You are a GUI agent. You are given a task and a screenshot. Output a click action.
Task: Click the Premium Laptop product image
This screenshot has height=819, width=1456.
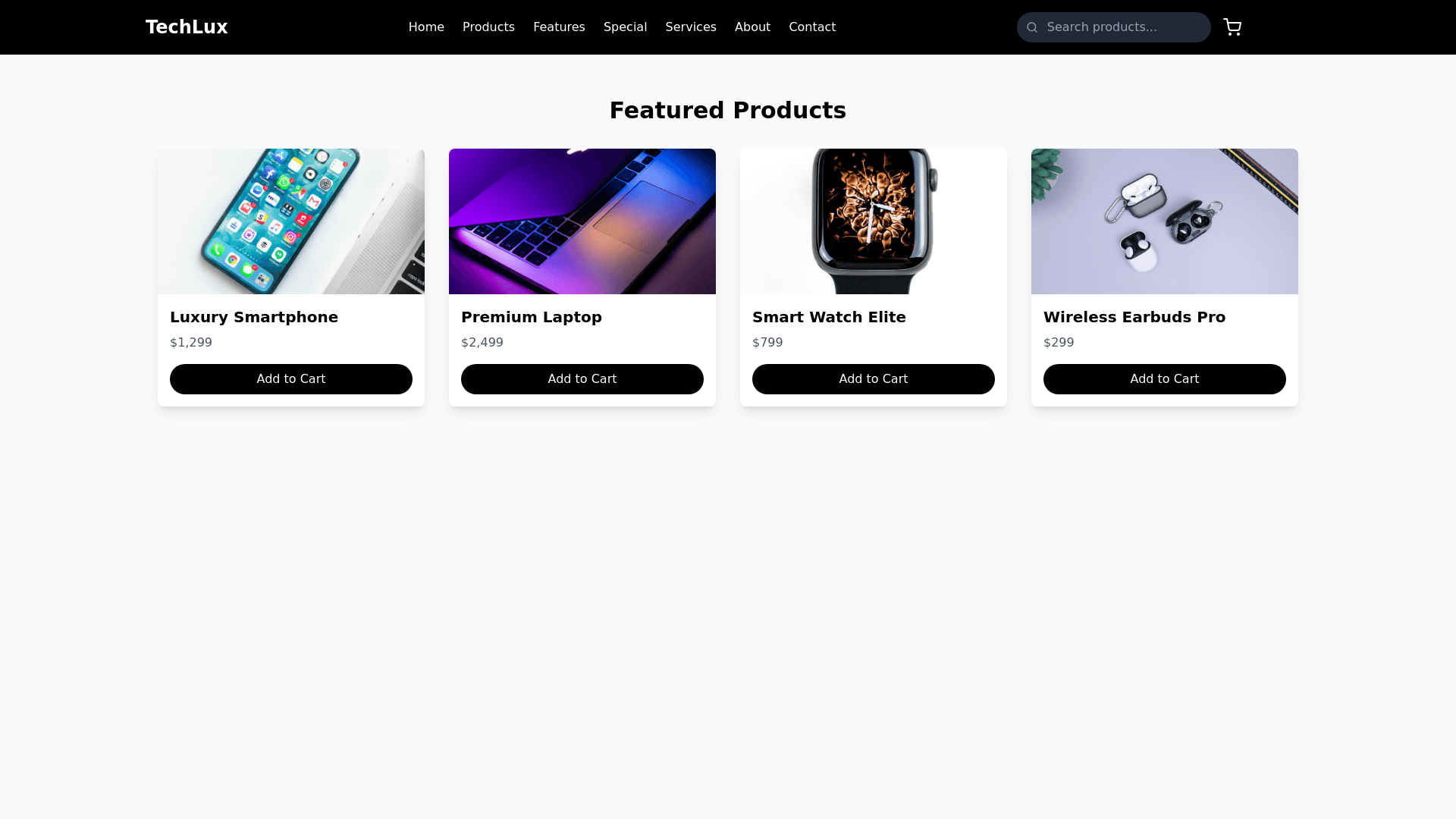pyautogui.click(x=582, y=221)
